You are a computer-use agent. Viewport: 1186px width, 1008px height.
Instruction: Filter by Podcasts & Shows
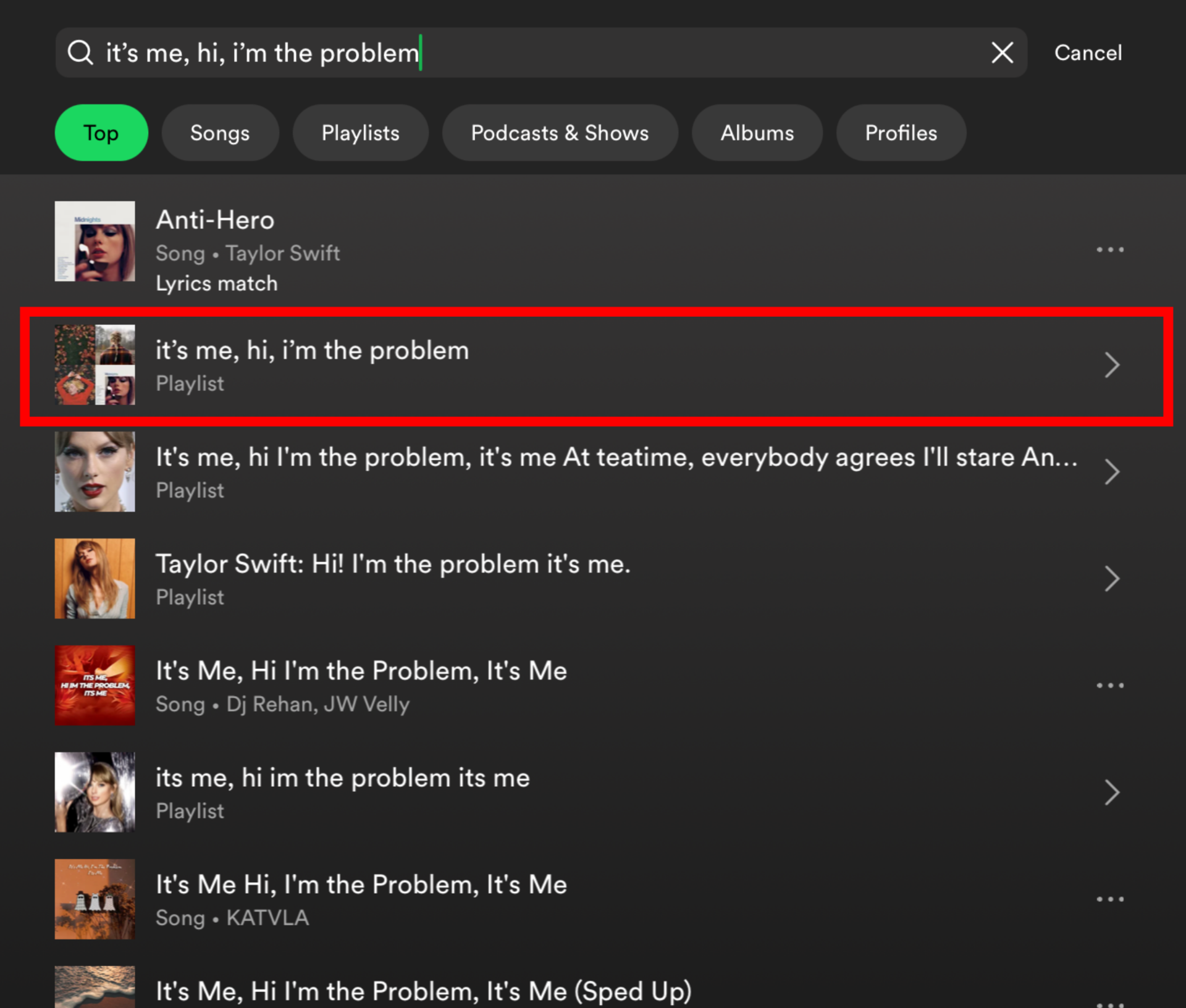point(560,133)
